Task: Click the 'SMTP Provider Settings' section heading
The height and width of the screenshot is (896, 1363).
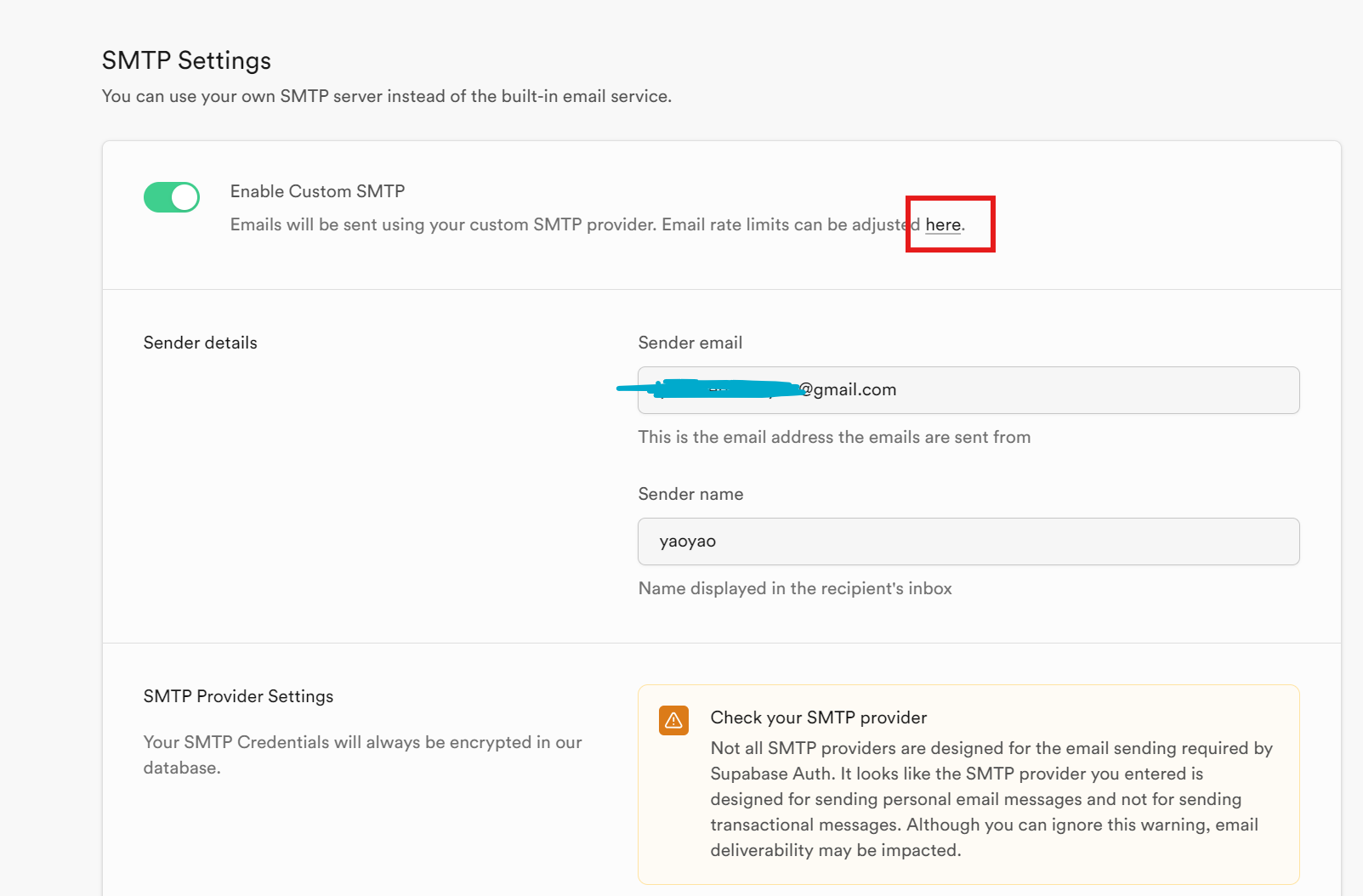Action: (238, 696)
